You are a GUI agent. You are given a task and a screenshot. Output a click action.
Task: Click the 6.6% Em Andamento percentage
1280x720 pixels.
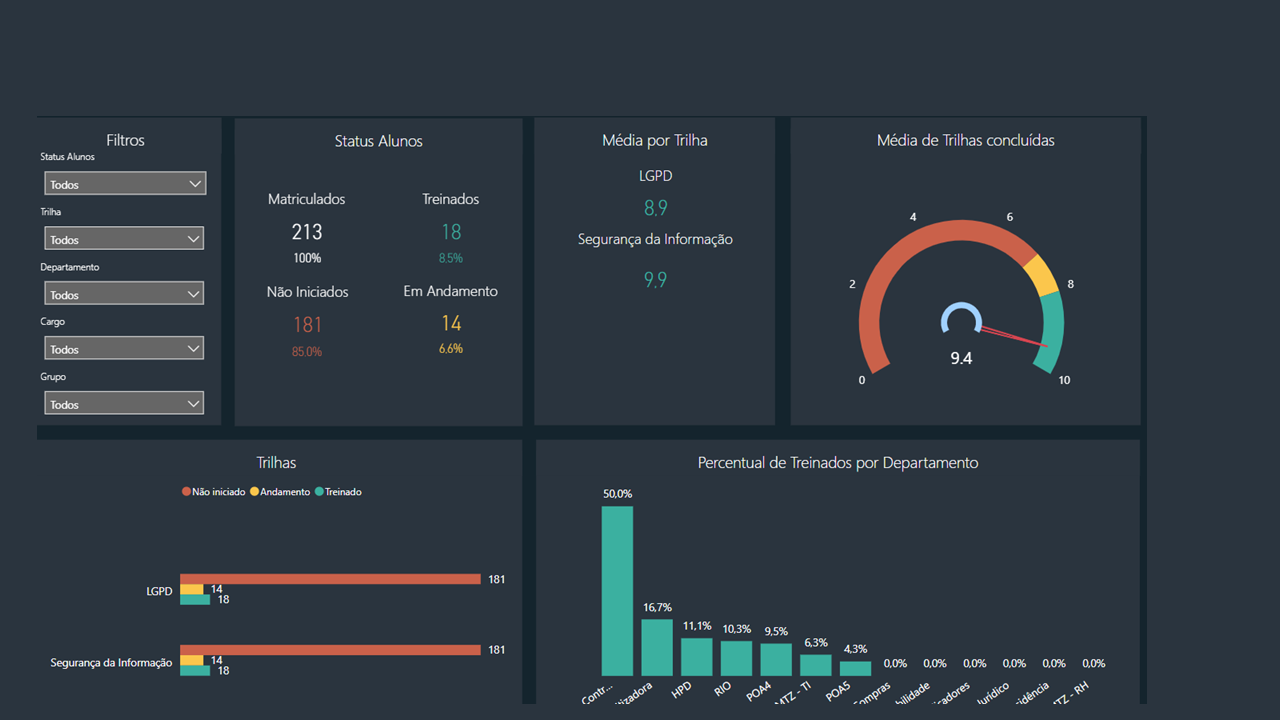pyautogui.click(x=451, y=349)
